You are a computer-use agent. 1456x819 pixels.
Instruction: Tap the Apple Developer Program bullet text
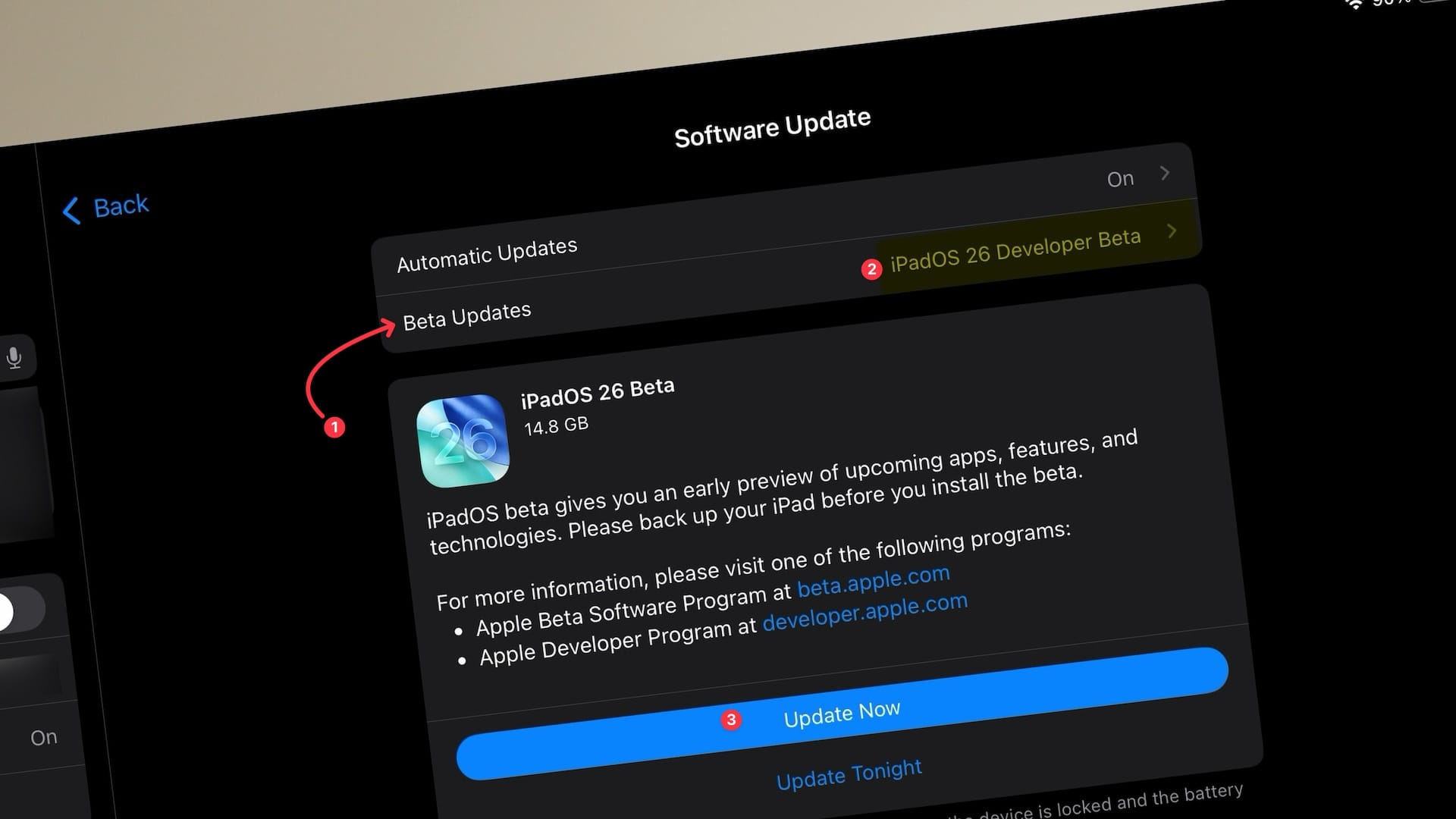(x=618, y=641)
